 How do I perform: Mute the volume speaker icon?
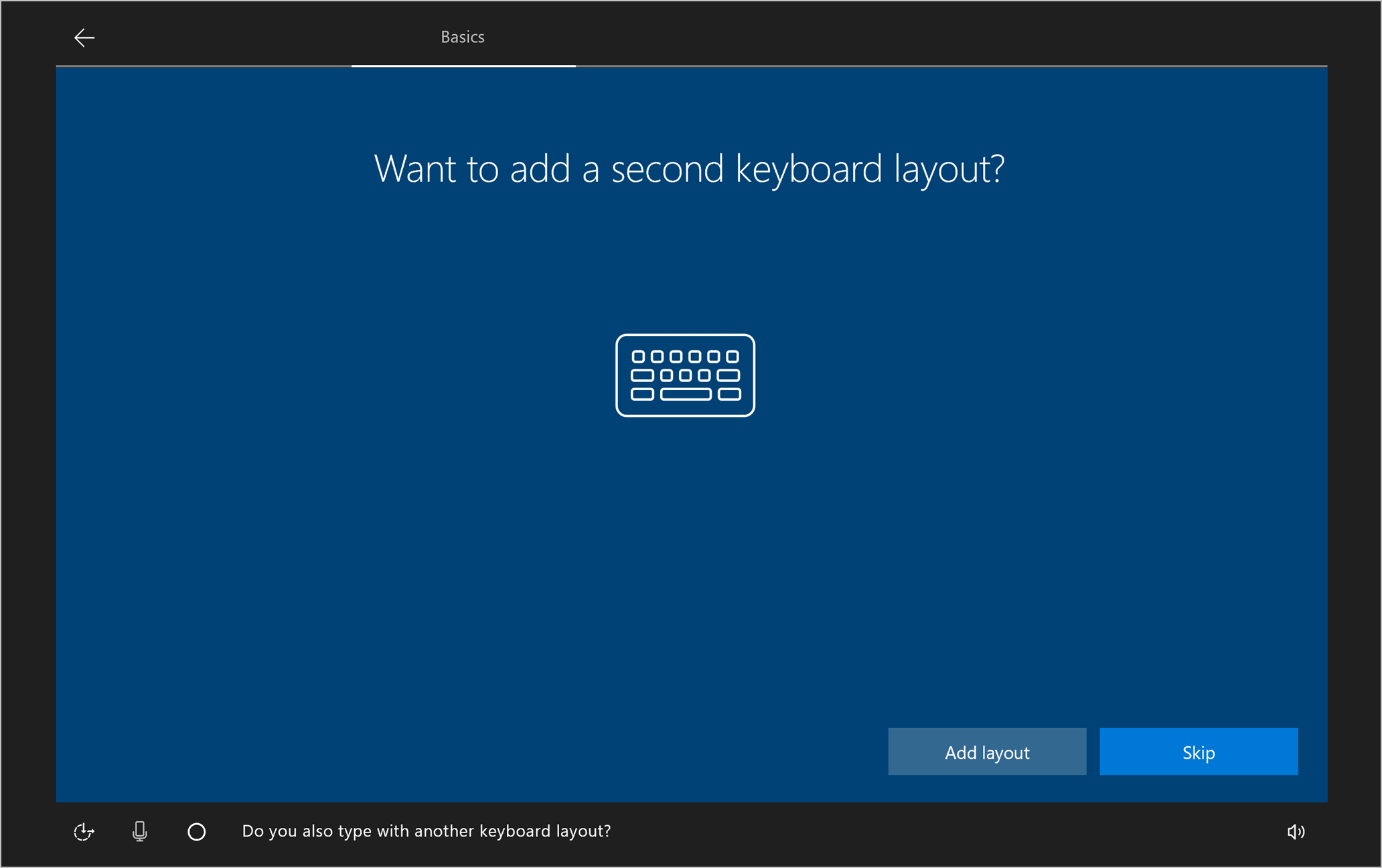1296,831
